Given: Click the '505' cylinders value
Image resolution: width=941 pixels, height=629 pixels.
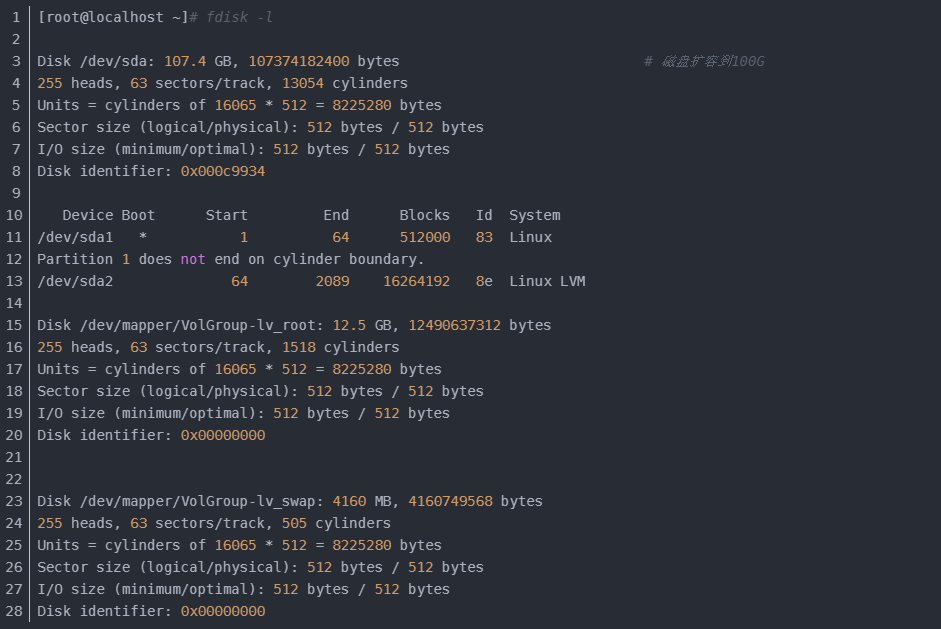Looking at the screenshot, I should [294, 523].
